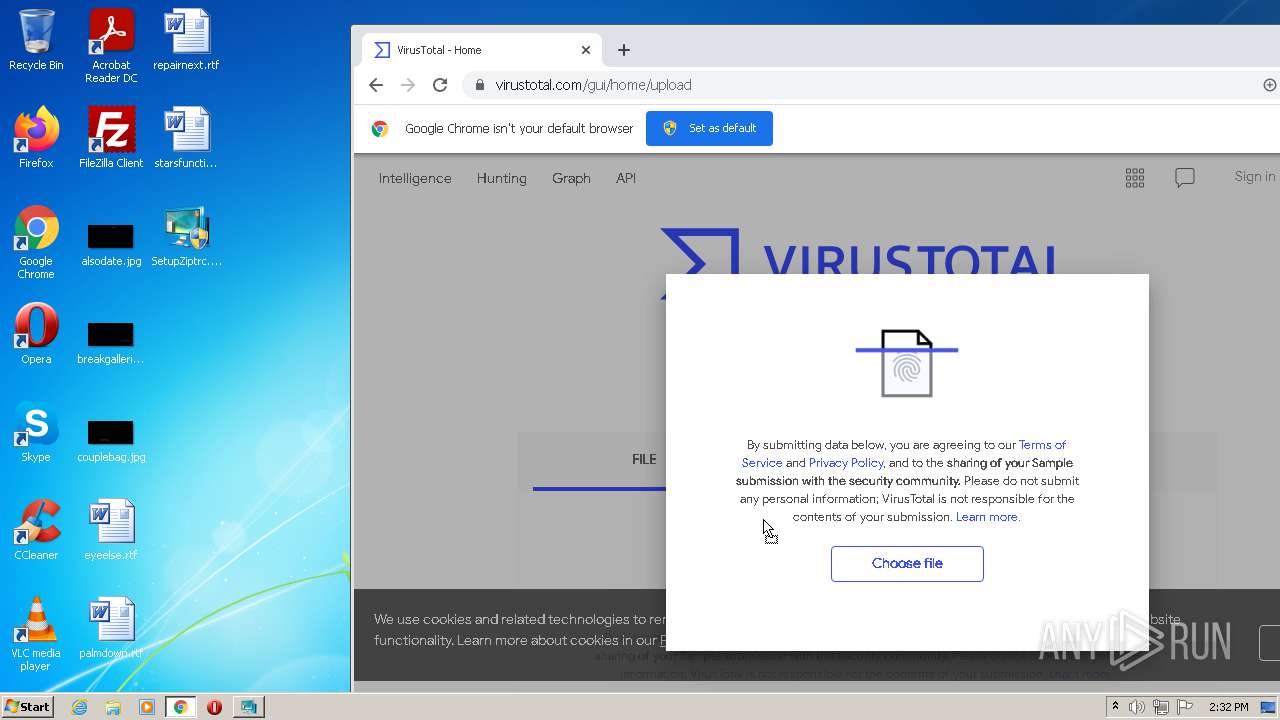The image size is (1280, 720).
Task: Open Windows Explorer folder taskbar icon
Action: coord(113,707)
